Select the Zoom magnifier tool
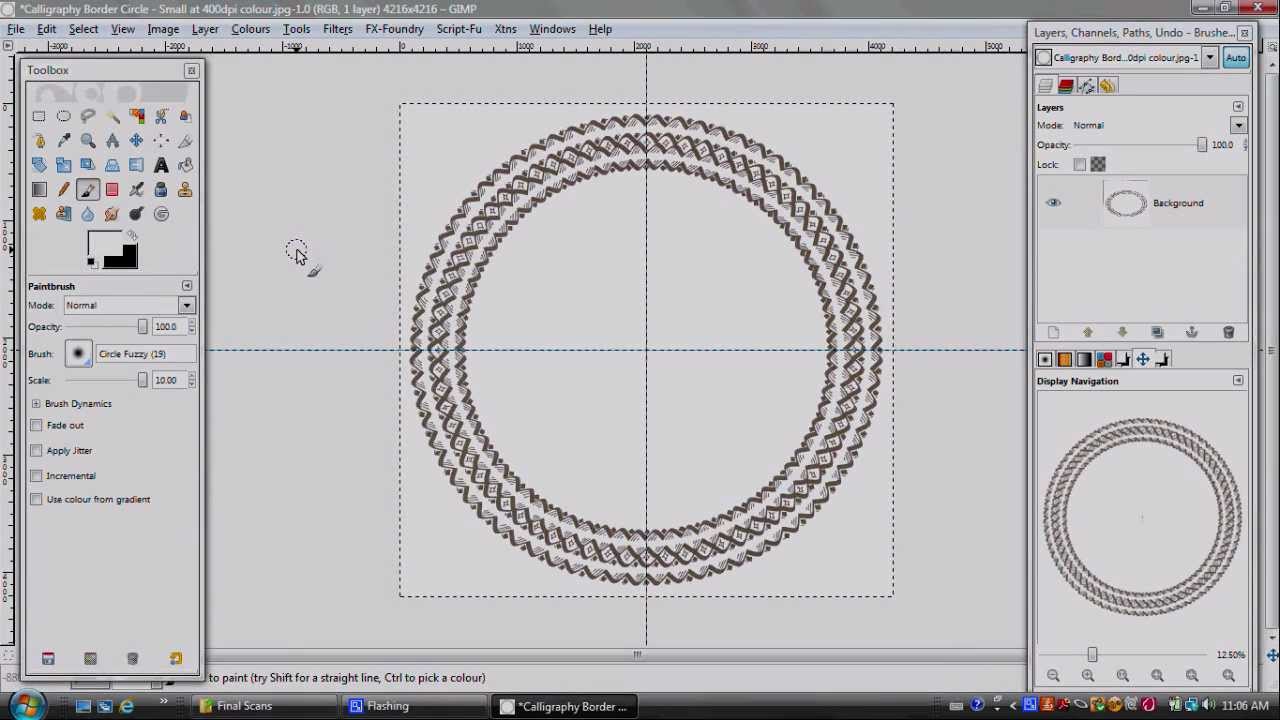The height and width of the screenshot is (720, 1280). tap(88, 141)
